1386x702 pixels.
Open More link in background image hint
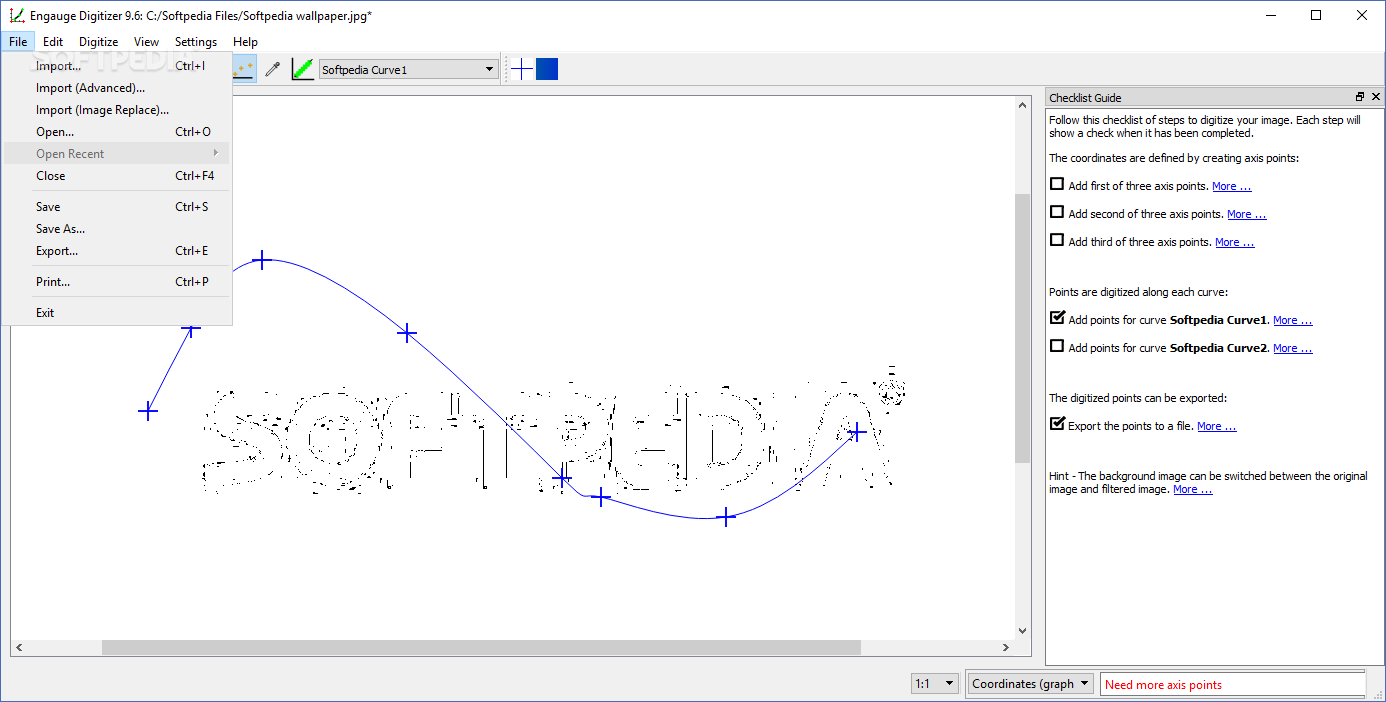coord(1192,490)
